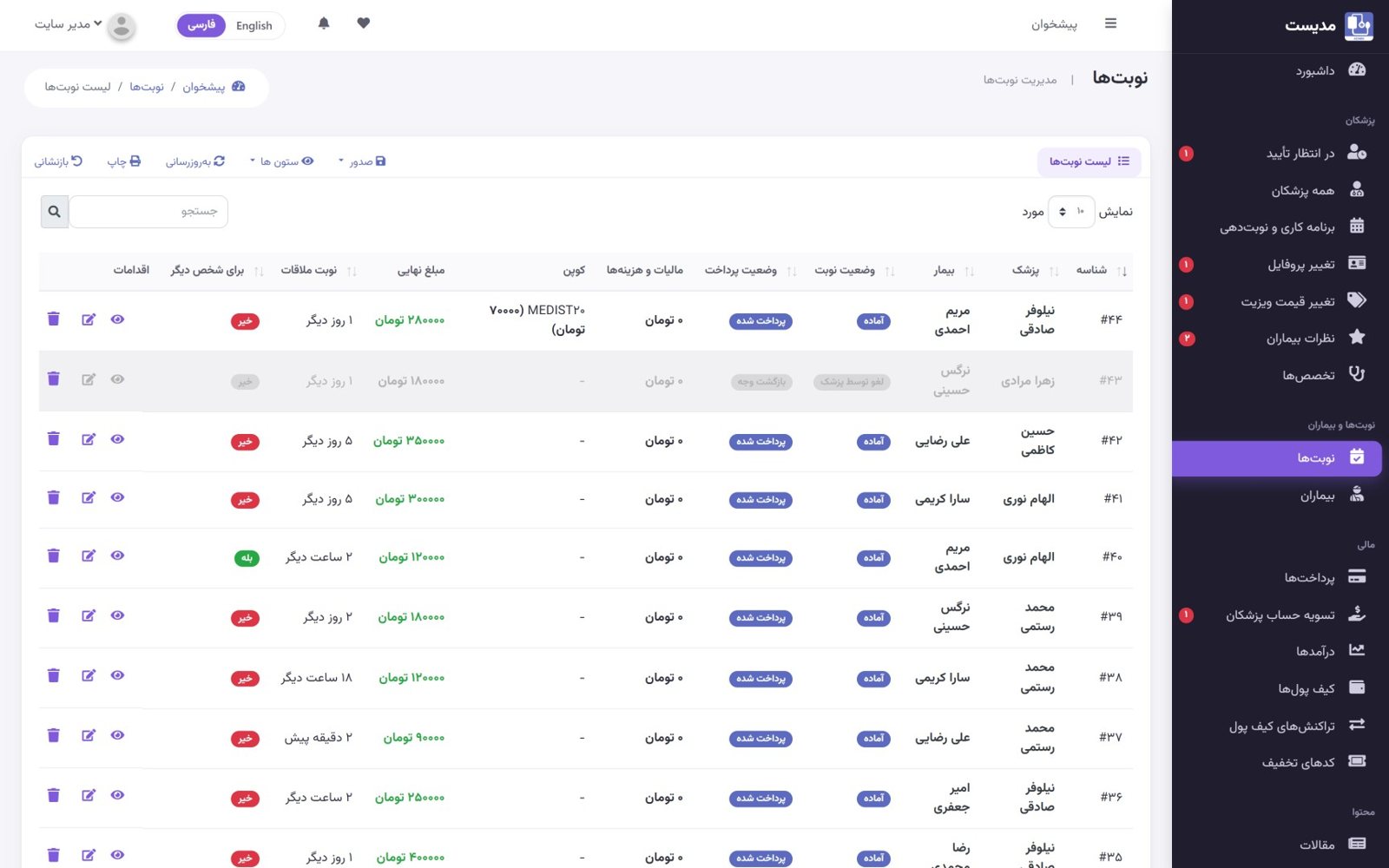
Task: Sort the table by نوبت ملاقات column
Action: [318, 271]
